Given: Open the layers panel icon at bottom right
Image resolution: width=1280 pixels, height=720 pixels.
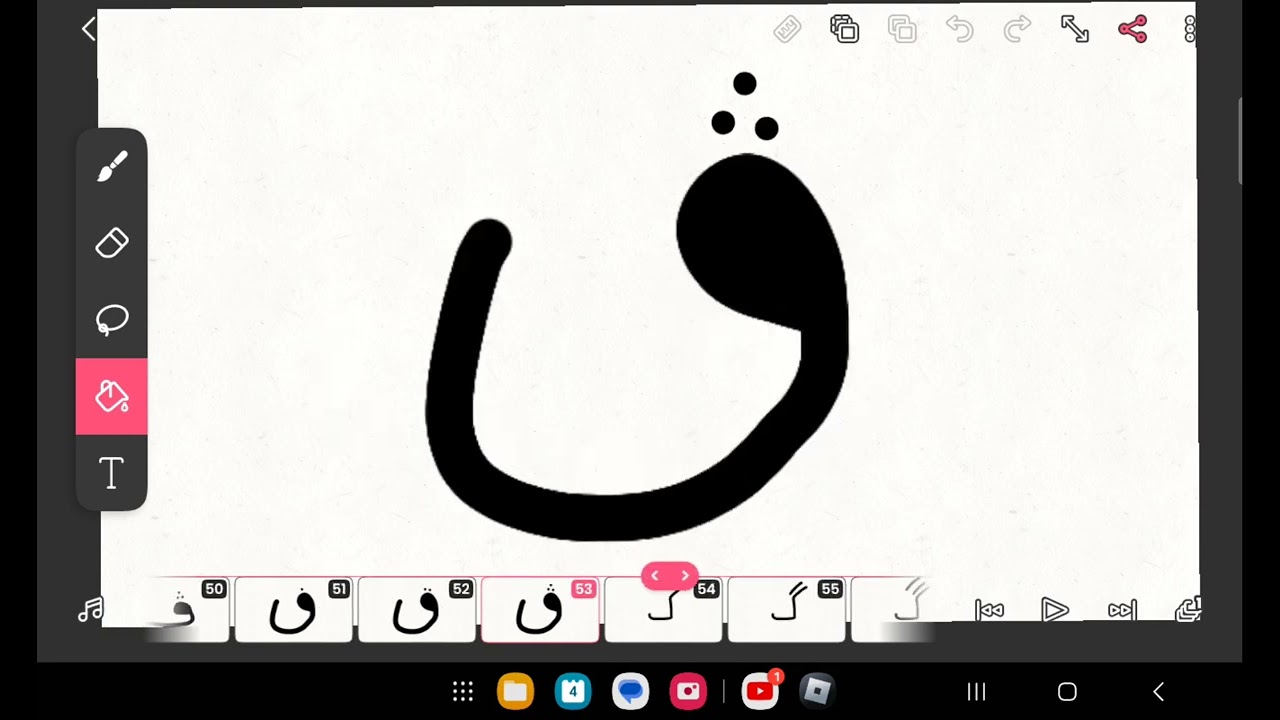Looking at the screenshot, I should [1188, 609].
